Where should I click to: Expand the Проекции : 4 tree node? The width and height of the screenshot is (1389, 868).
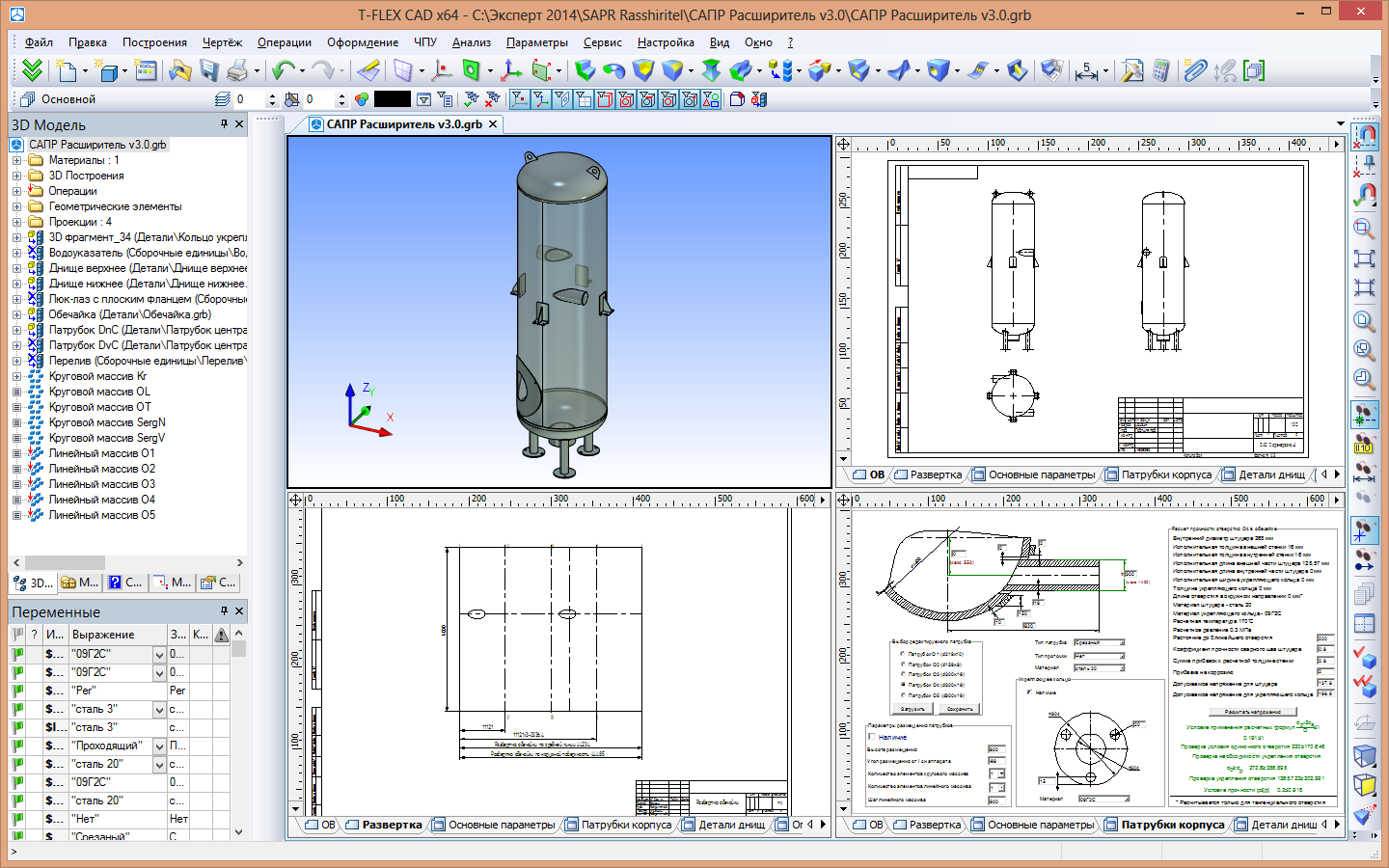pos(16,222)
